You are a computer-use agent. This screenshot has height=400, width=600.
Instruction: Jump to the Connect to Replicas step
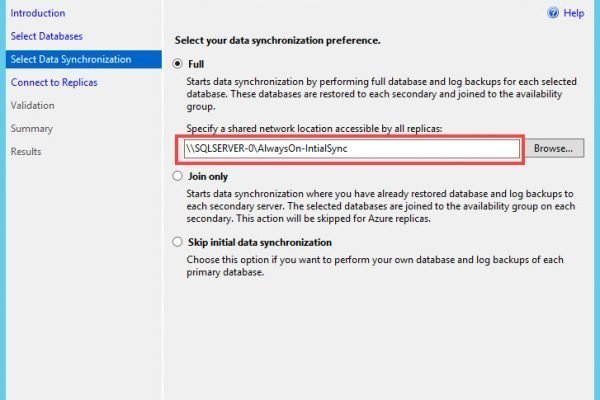coord(55,82)
